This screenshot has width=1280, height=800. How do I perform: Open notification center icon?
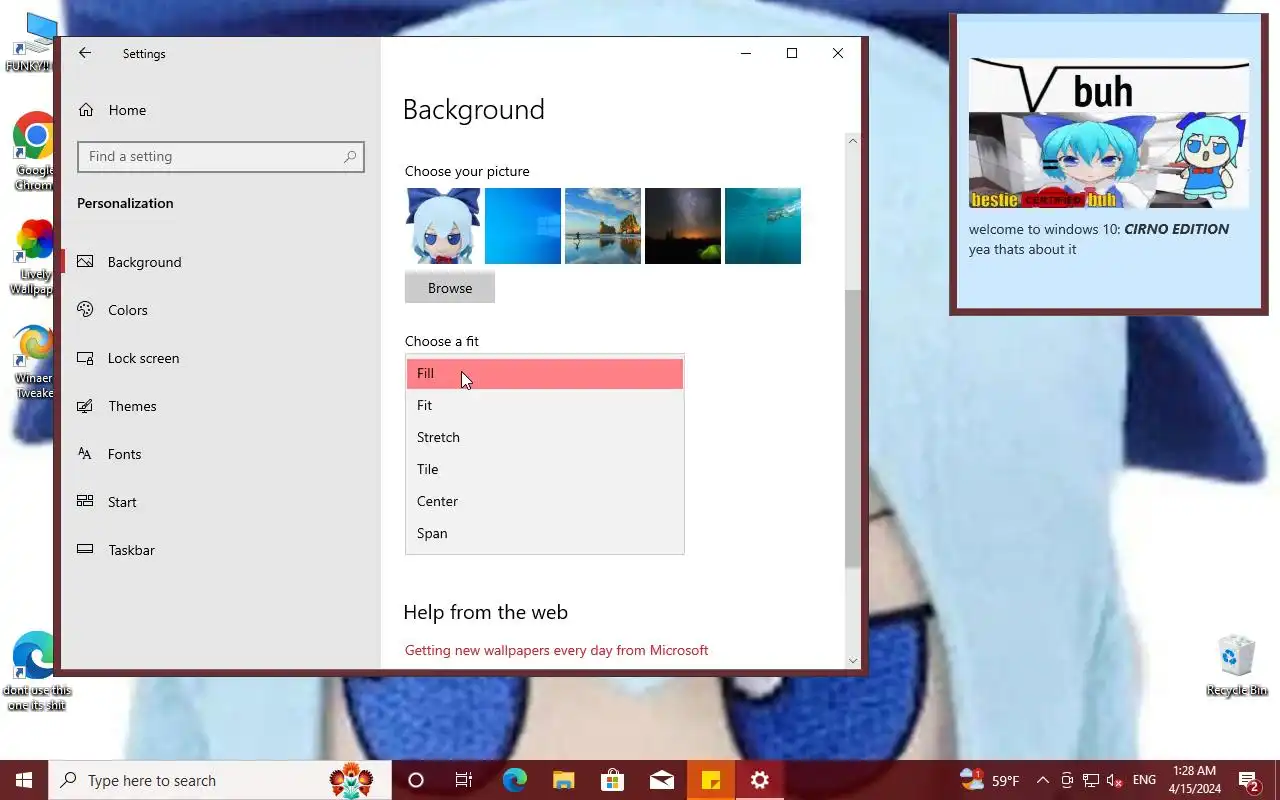pyautogui.click(x=1249, y=780)
